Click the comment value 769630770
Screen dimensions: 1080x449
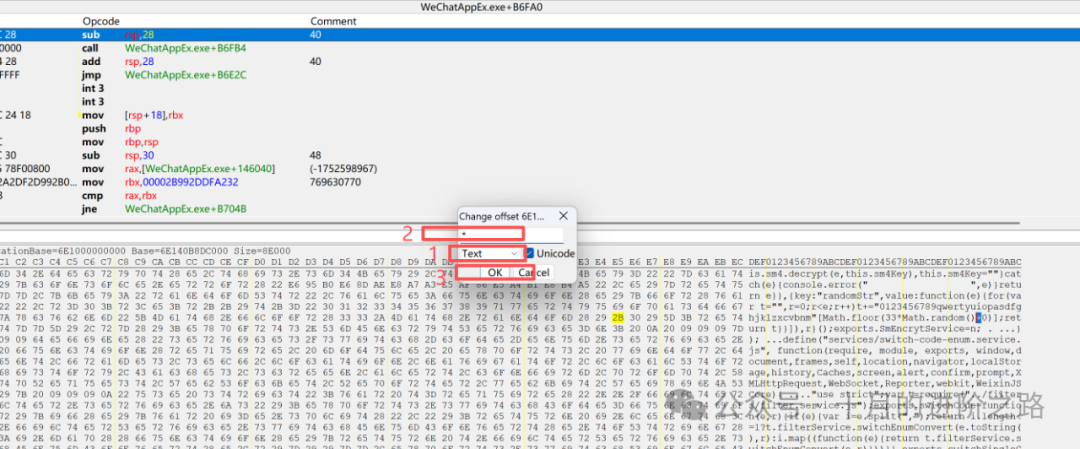pos(335,182)
